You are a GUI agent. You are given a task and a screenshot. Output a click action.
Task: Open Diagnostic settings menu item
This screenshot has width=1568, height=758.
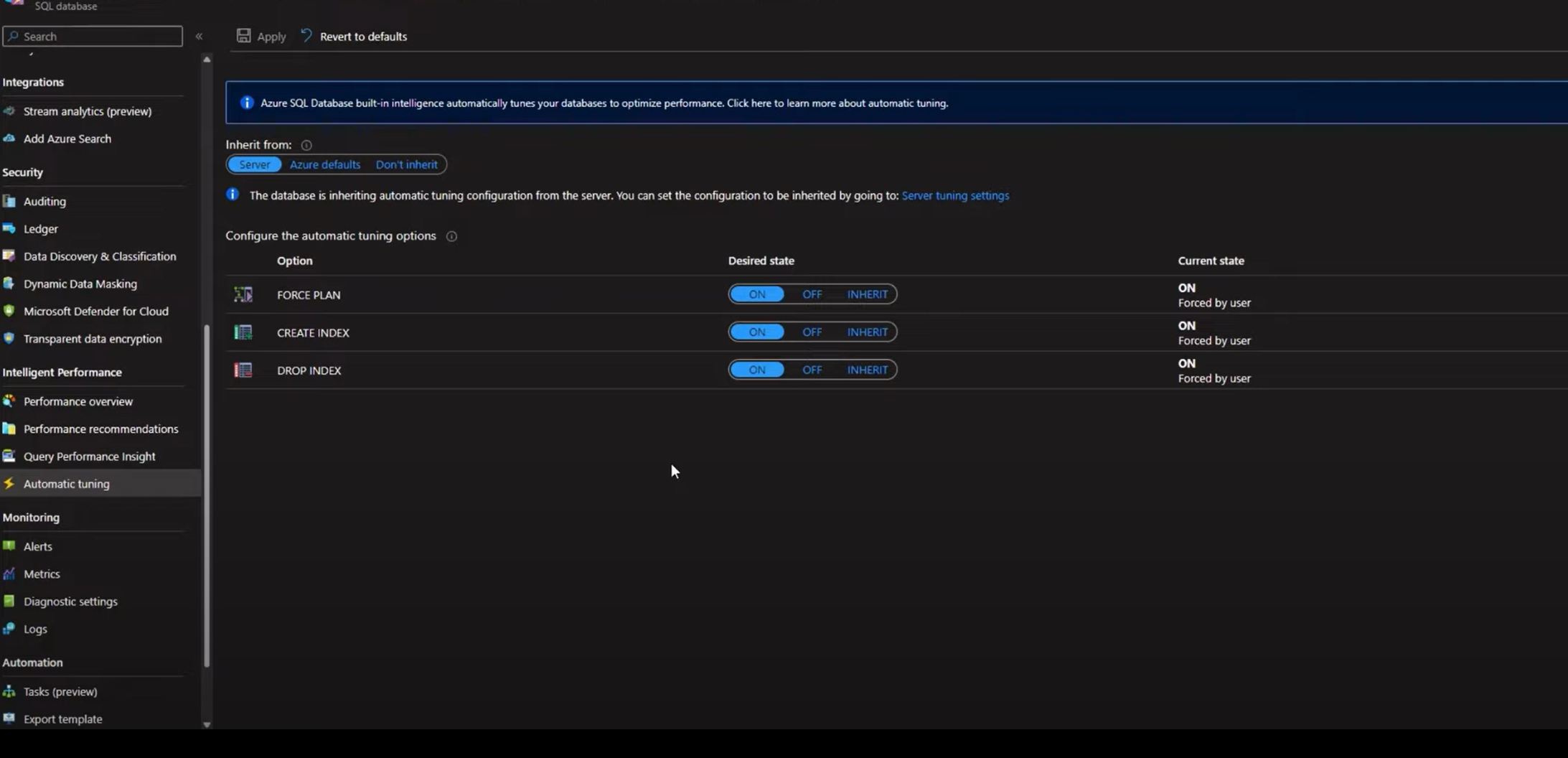tap(70, 601)
